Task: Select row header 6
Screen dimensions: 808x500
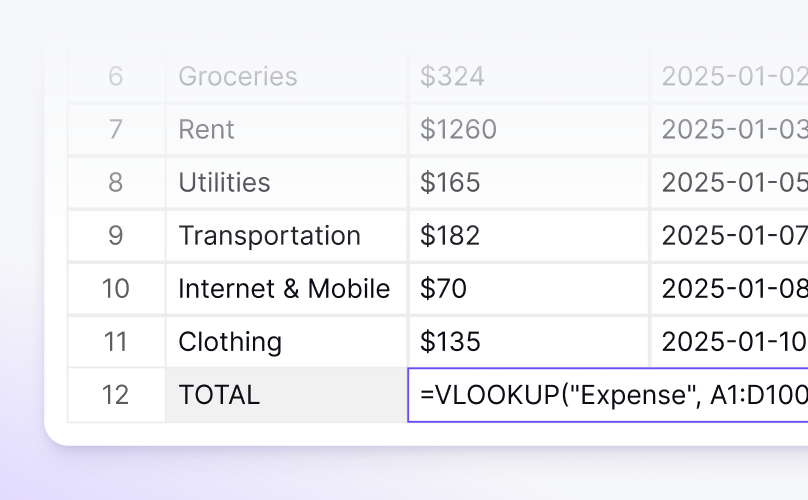Action: coord(116,77)
